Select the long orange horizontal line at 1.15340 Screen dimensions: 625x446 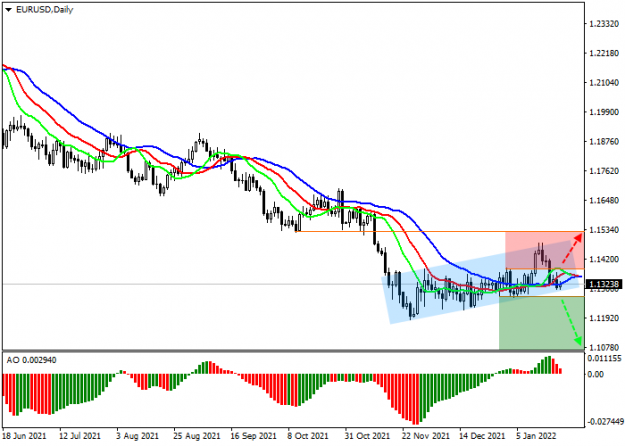[440, 232]
